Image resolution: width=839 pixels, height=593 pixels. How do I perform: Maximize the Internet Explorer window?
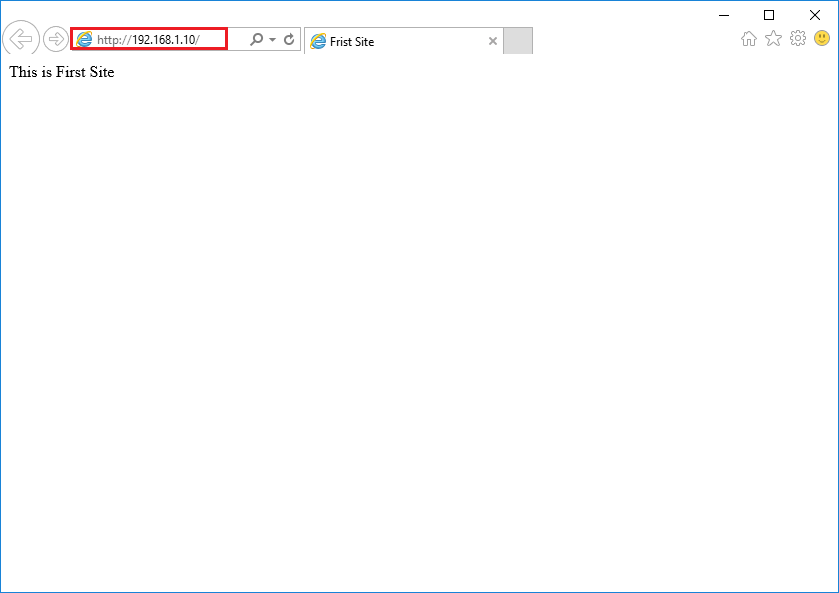[x=769, y=15]
